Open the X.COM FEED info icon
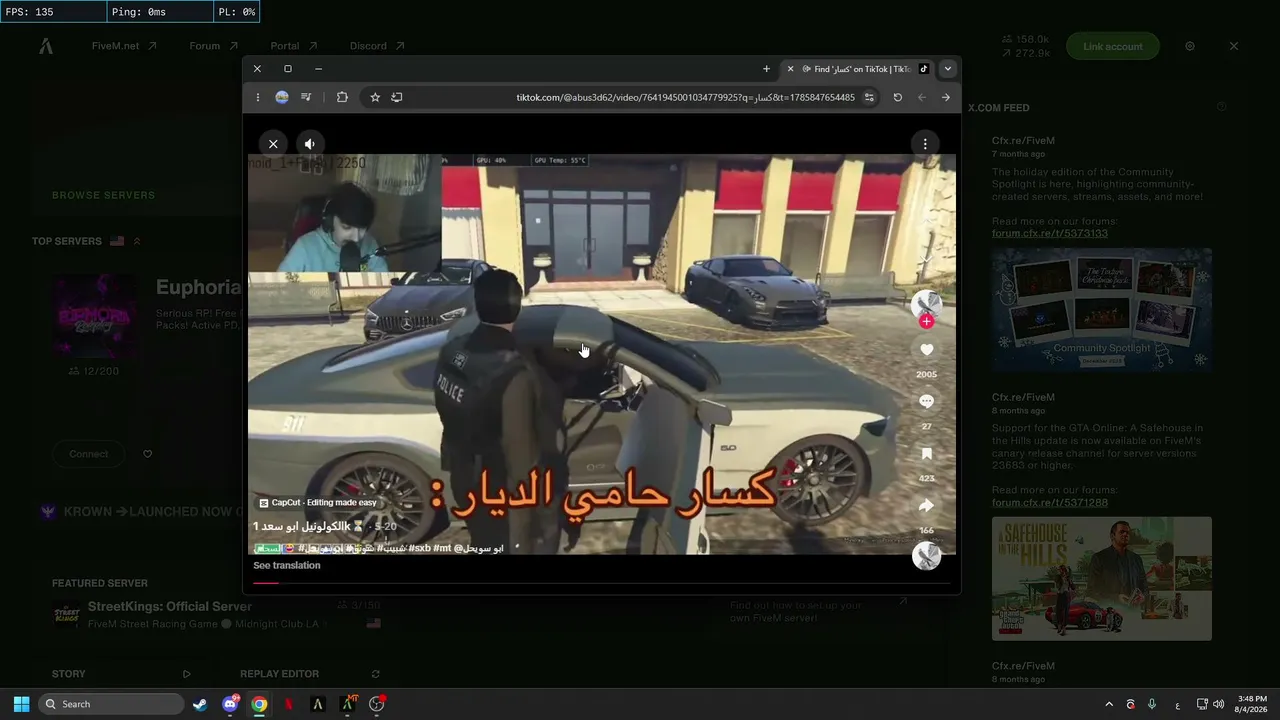 point(1221,107)
